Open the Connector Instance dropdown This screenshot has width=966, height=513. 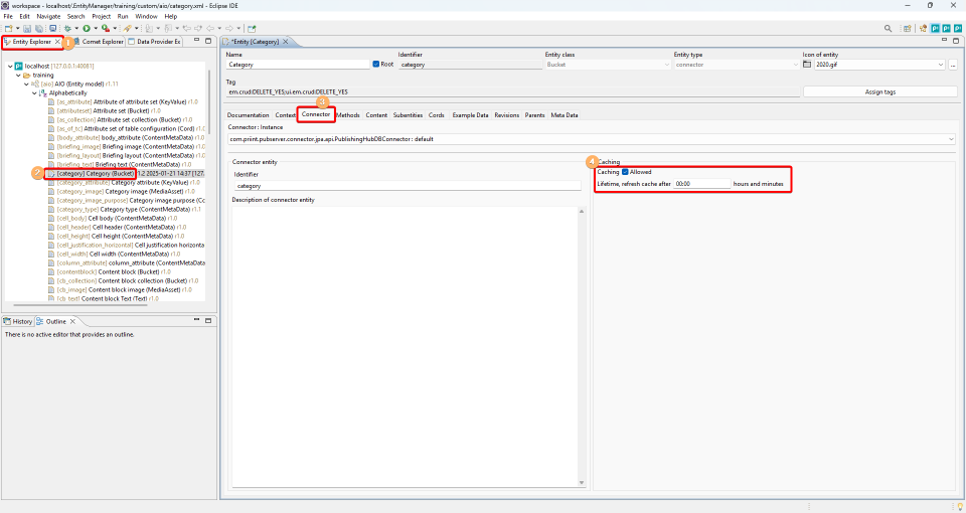tap(952, 139)
